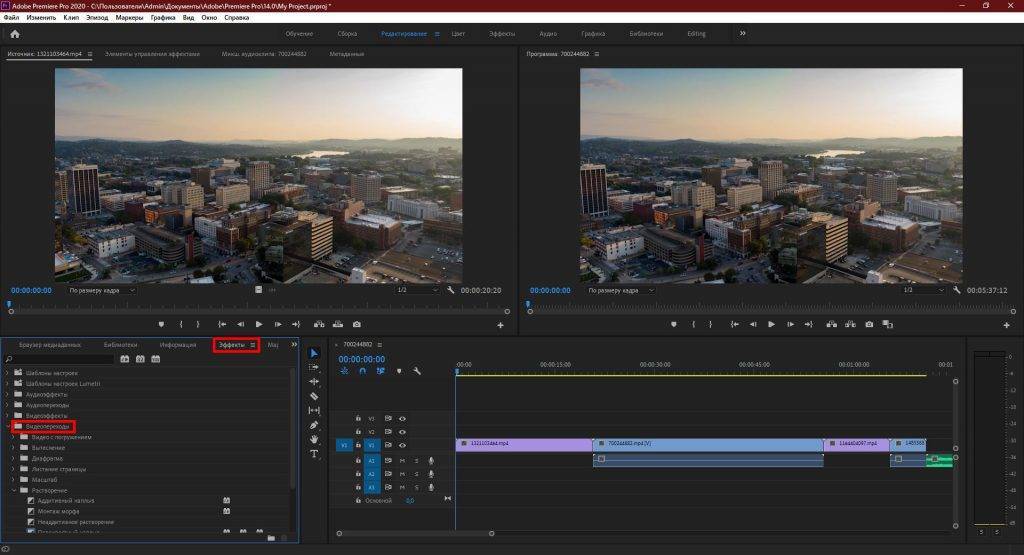
Task: Toggle V1 track output eye icon
Action: (403, 445)
